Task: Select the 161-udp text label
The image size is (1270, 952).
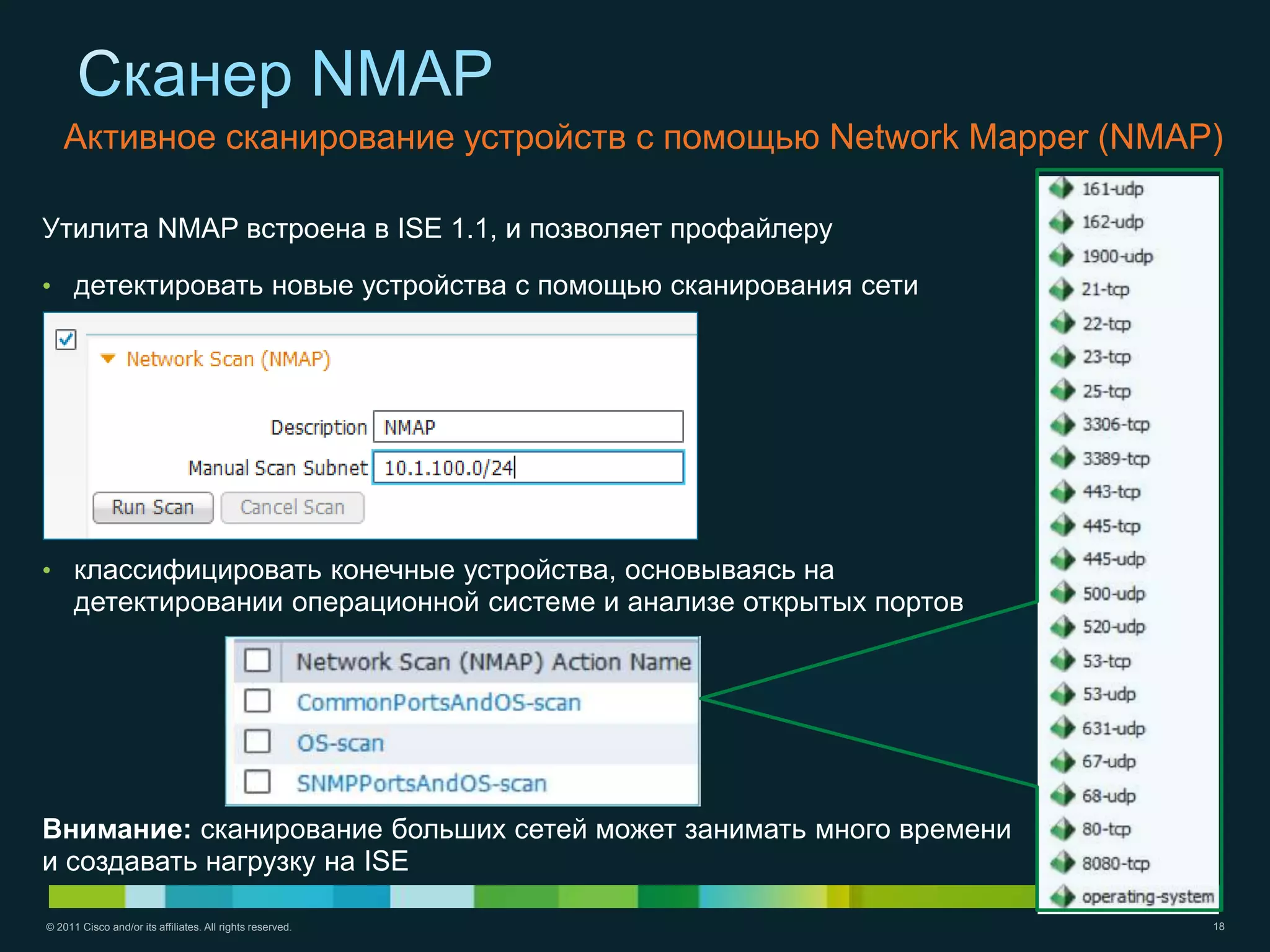Action: pos(1113,189)
